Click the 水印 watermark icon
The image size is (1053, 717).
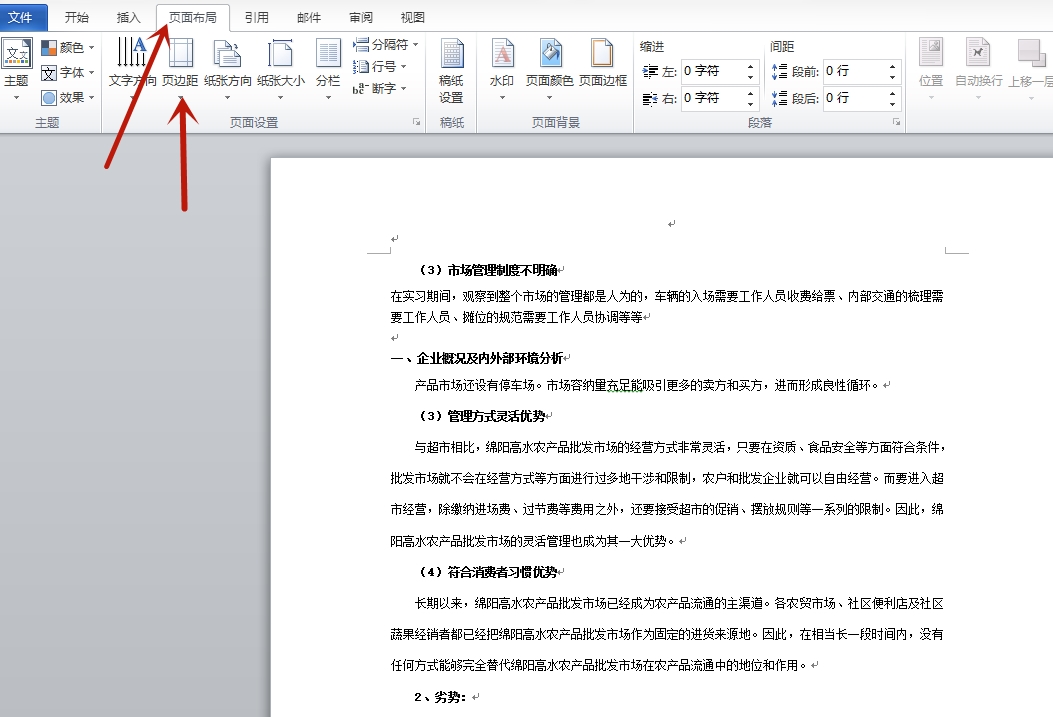(502, 52)
